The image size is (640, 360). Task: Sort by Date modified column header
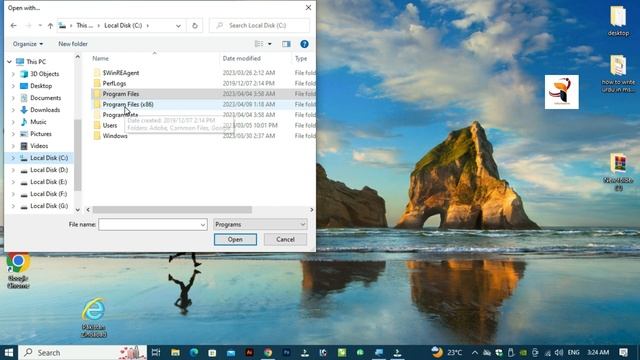tap(242, 58)
